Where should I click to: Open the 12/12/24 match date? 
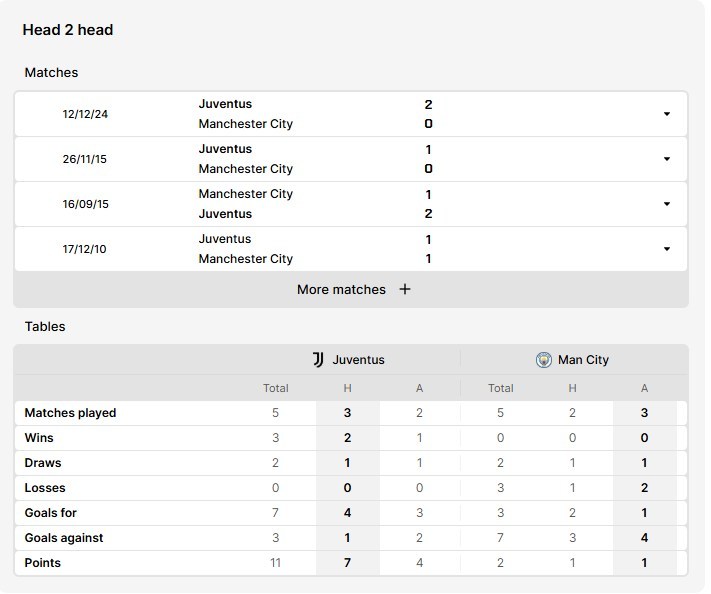coord(85,114)
